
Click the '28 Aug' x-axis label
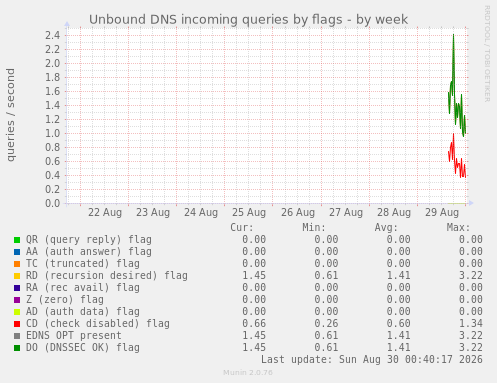[394, 212]
